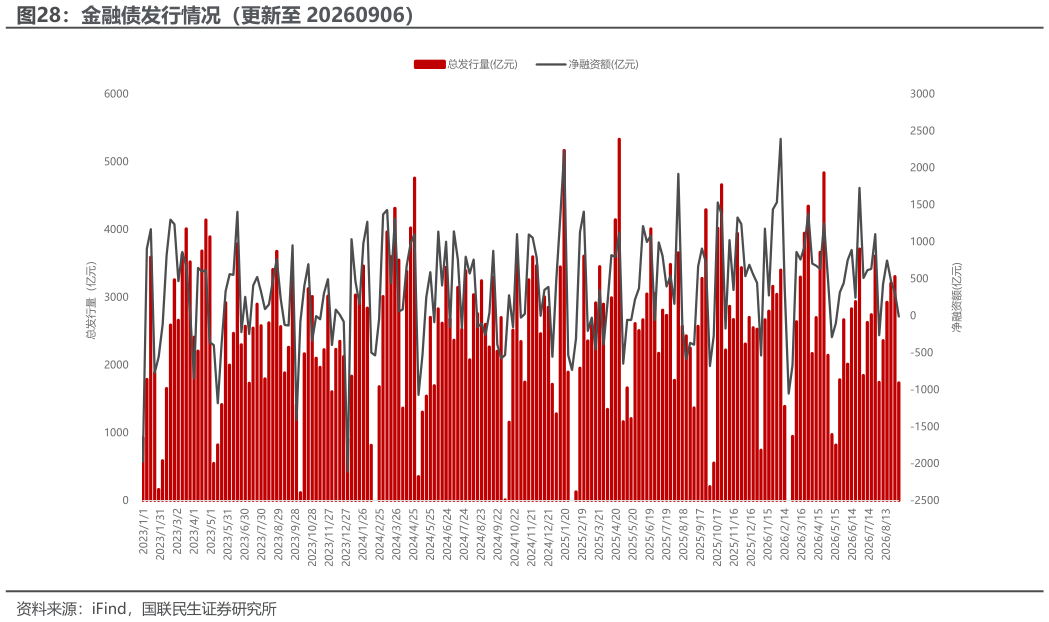
Task: Click x-axis date label 2024/4/25
Action: [x=413, y=535]
